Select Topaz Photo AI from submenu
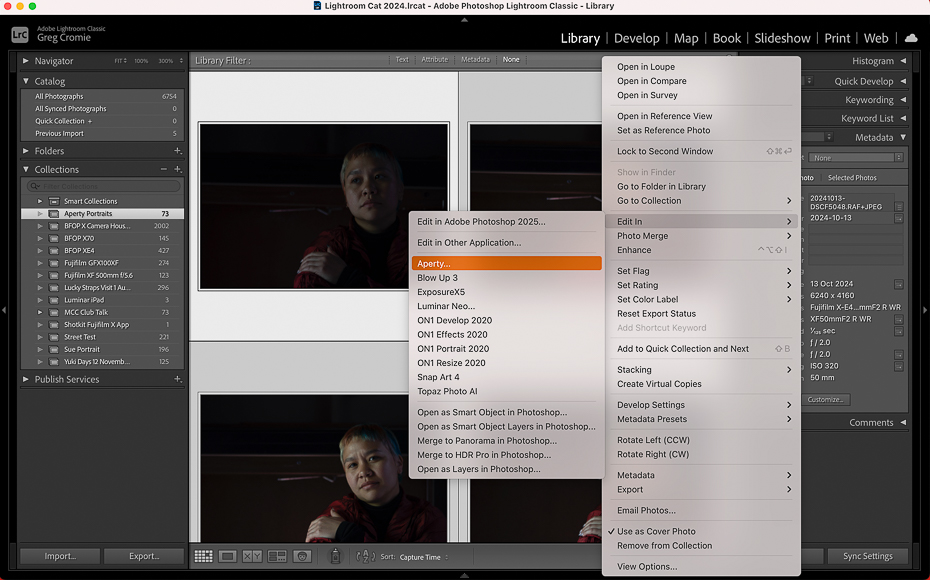The image size is (930, 580). [447, 391]
